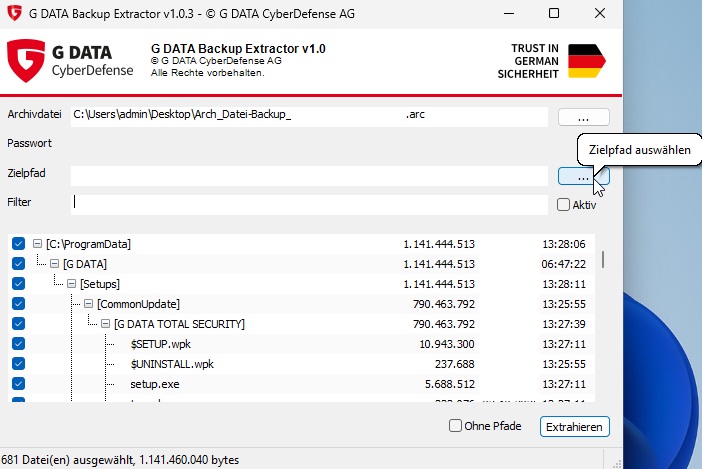Maximize the Backup Extractor window
The width and height of the screenshot is (702, 469).
coord(554,13)
